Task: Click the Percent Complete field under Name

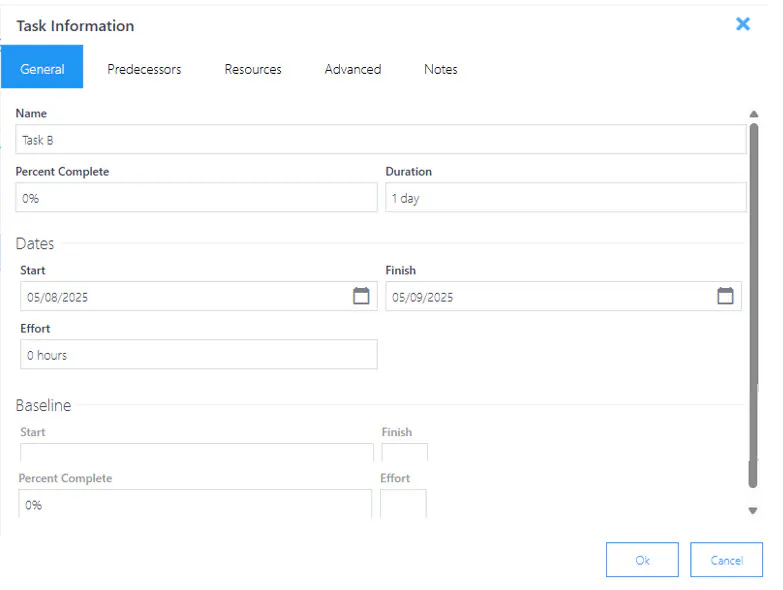Action: [x=196, y=197]
